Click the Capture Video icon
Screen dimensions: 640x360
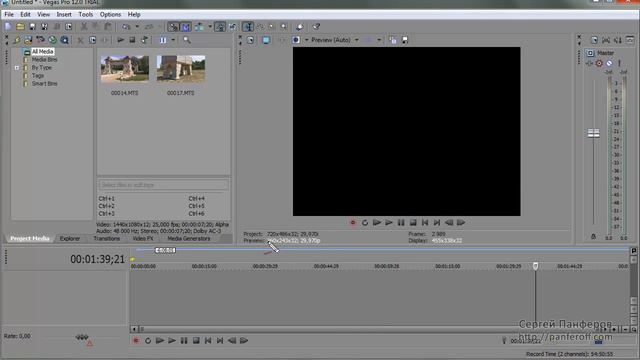click(x=40, y=40)
